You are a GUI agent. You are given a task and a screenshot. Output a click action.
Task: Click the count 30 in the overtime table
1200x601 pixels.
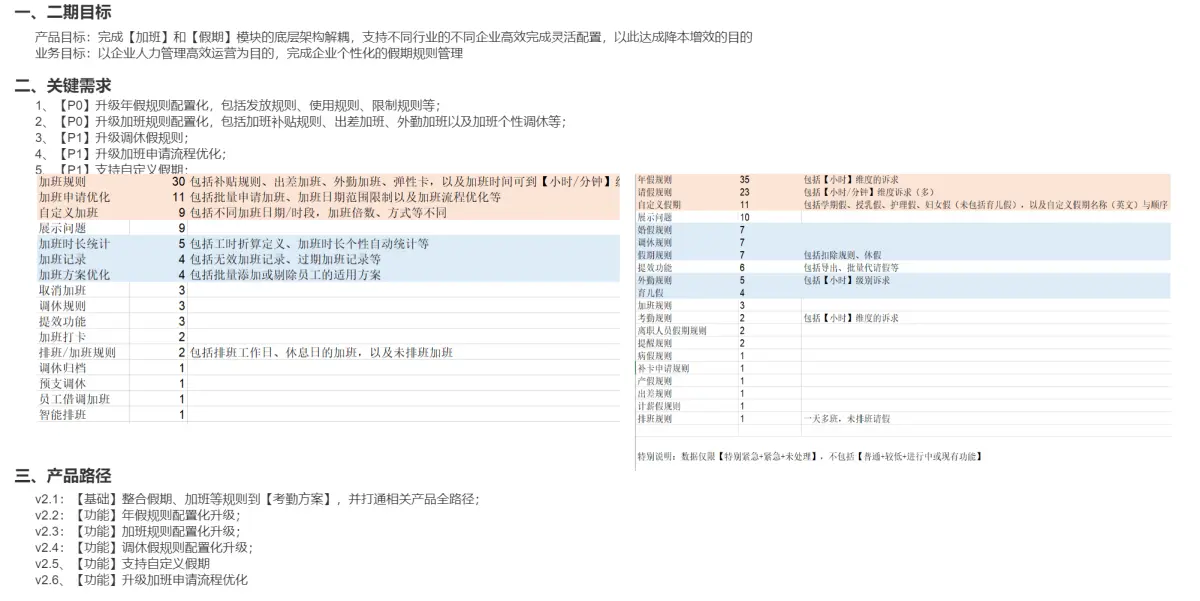(178, 182)
